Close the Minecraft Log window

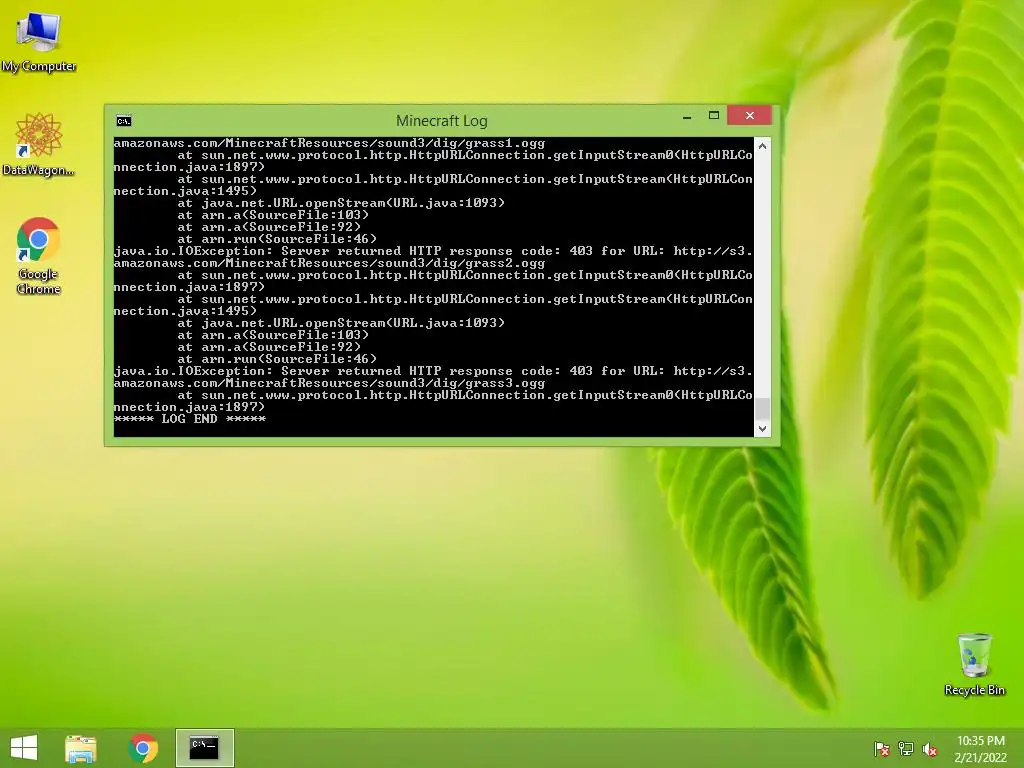coord(750,116)
